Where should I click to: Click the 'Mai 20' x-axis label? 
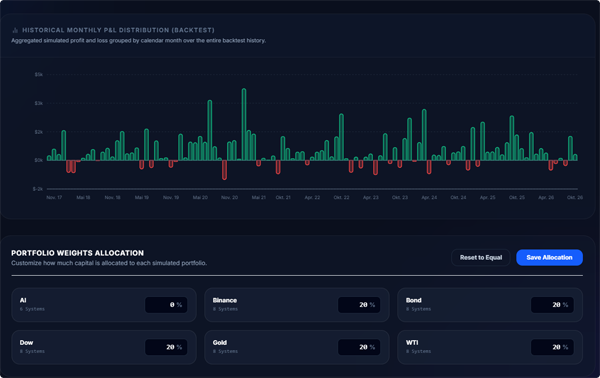200,197
